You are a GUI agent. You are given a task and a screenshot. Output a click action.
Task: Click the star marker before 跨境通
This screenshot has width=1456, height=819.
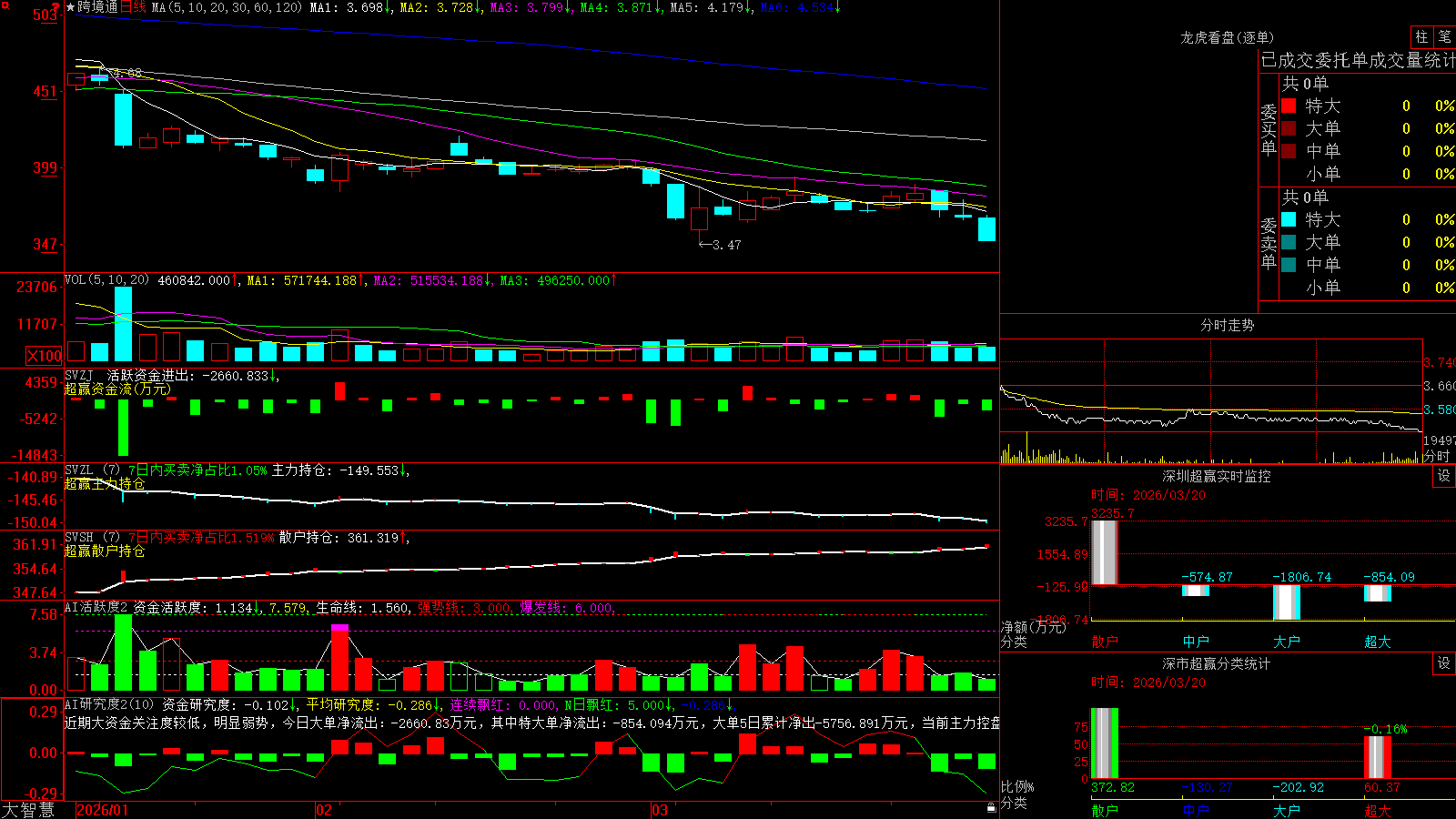click(70, 7)
